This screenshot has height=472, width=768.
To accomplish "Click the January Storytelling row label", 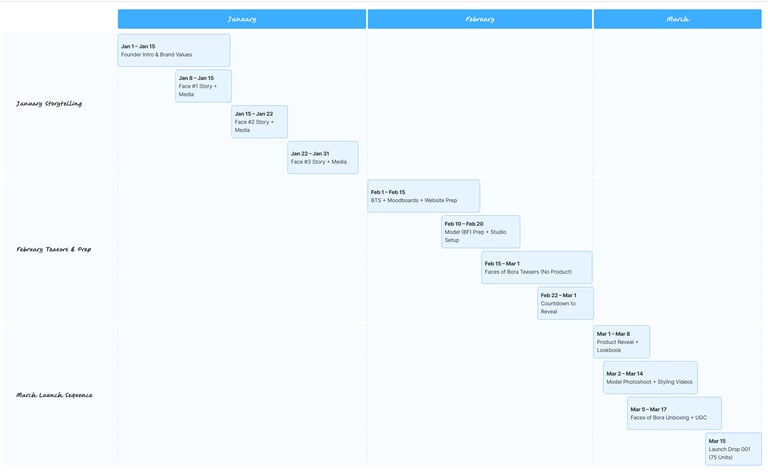I will tap(49, 104).
